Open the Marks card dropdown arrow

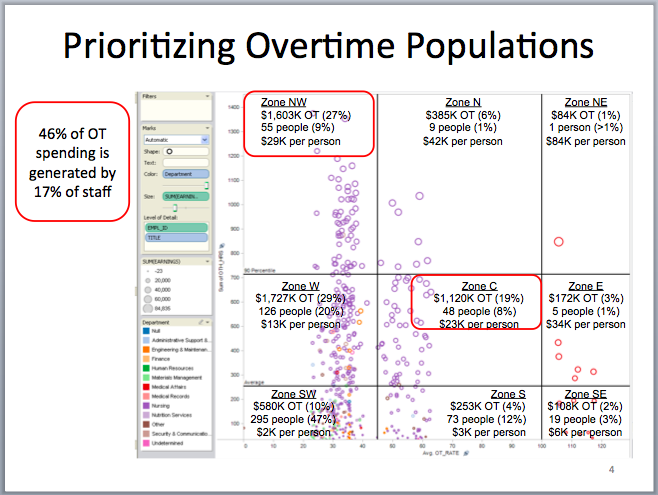coord(207,128)
